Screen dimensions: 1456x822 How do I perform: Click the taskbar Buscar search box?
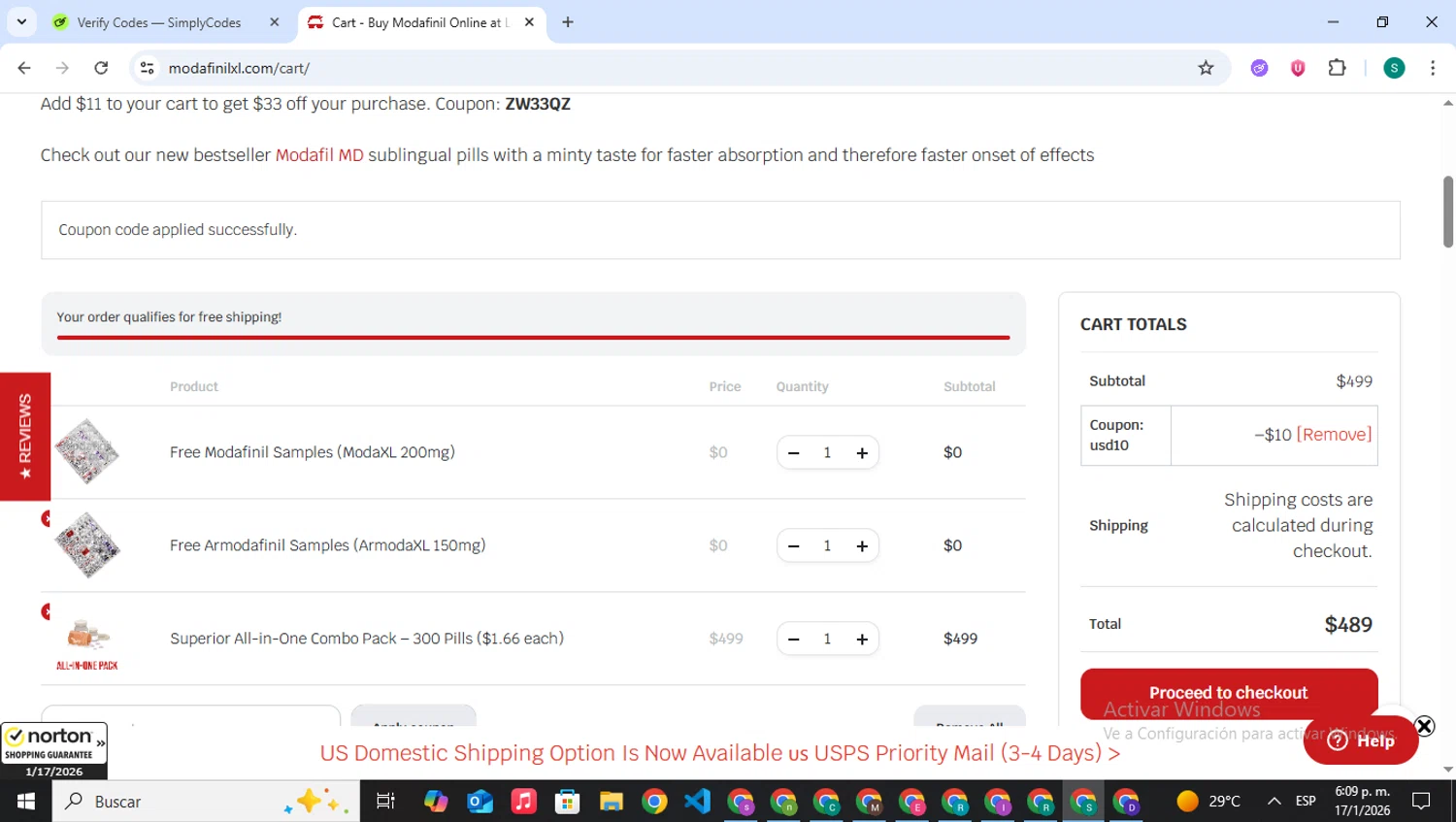click(206, 802)
